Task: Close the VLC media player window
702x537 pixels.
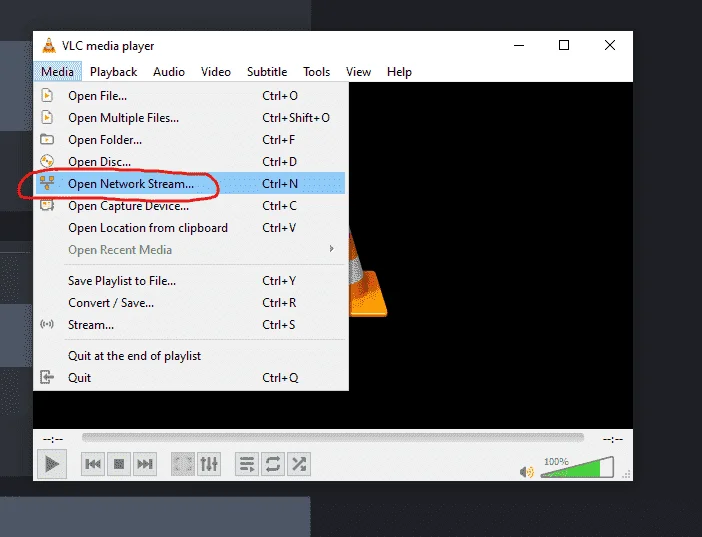Action: coord(610,45)
